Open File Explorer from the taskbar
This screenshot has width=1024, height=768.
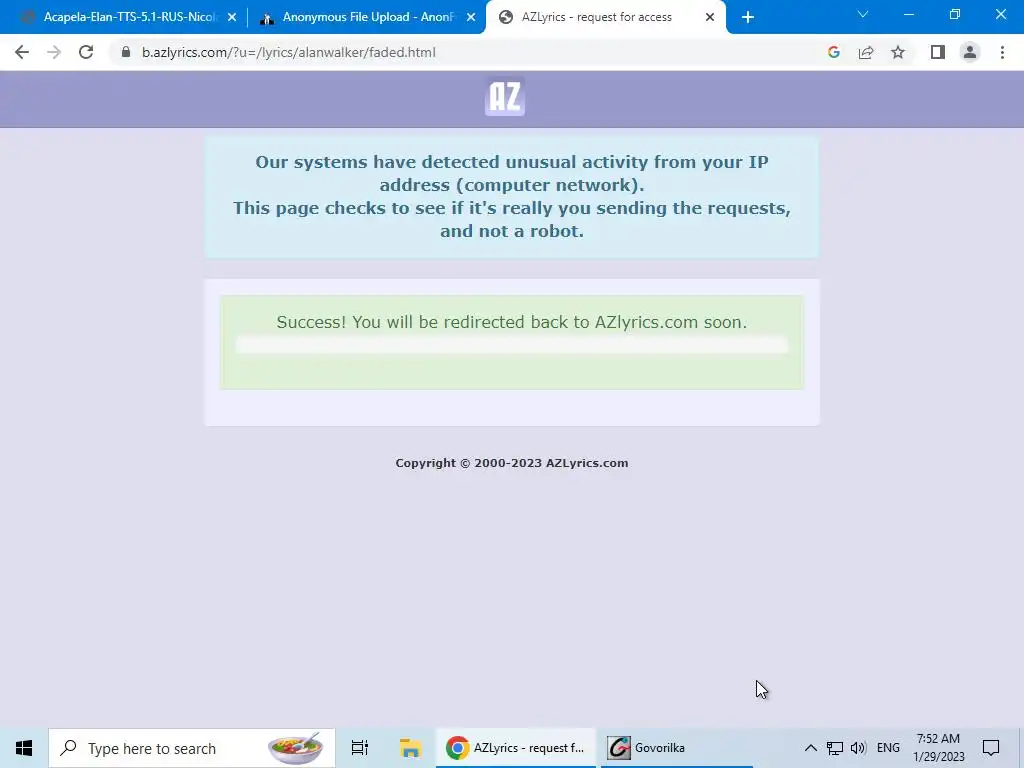(410, 748)
